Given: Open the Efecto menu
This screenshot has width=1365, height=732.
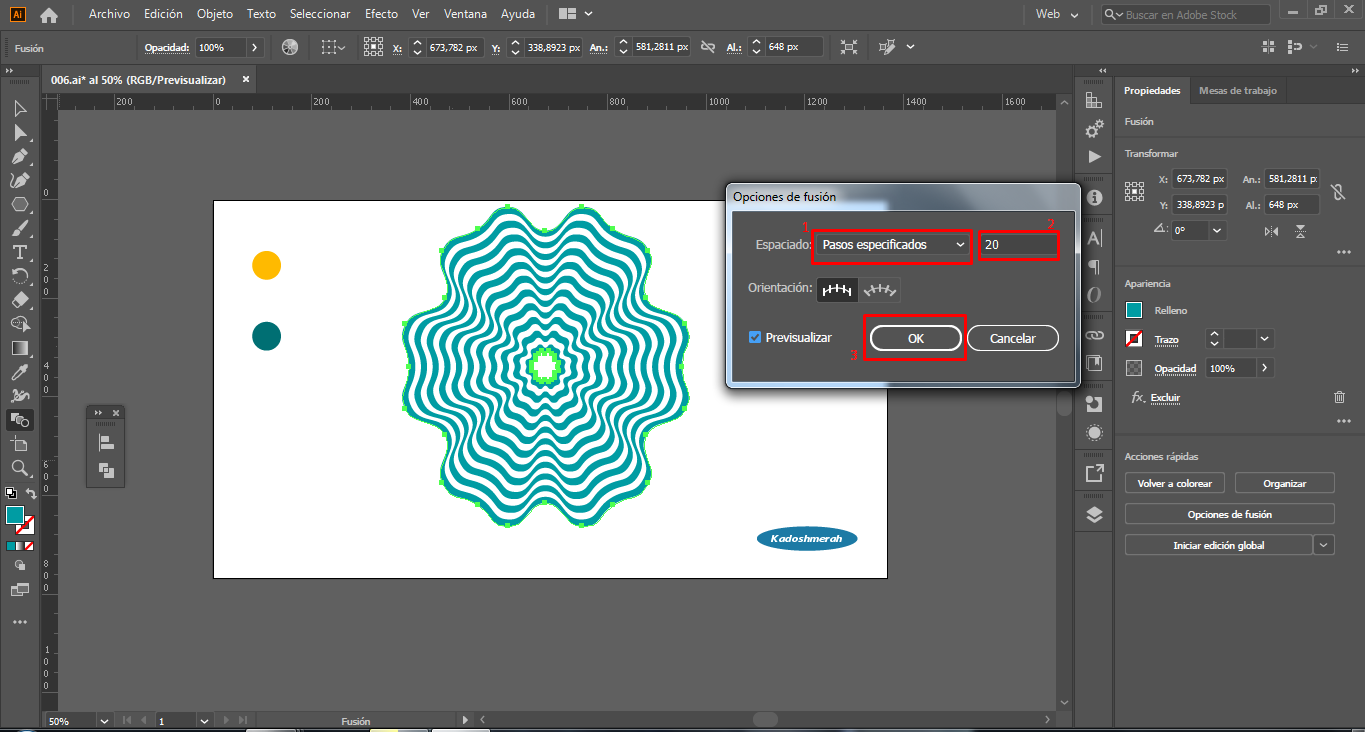Looking at the screenshot, I should pos(381,14).
